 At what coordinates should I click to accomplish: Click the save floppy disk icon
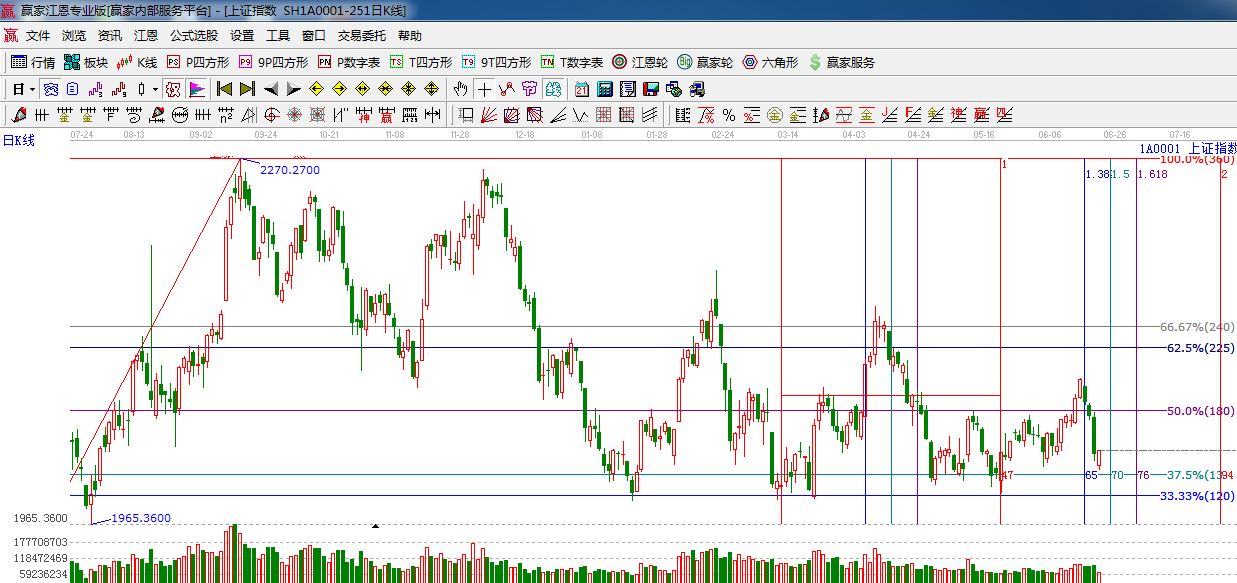pos(651,89)
